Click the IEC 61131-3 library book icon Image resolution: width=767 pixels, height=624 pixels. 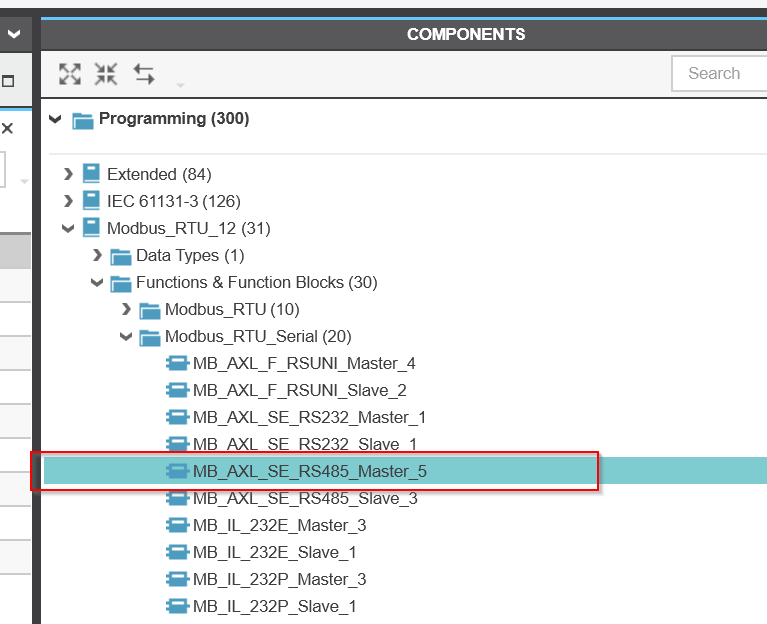pyautogui.click(x=91, y=201)
